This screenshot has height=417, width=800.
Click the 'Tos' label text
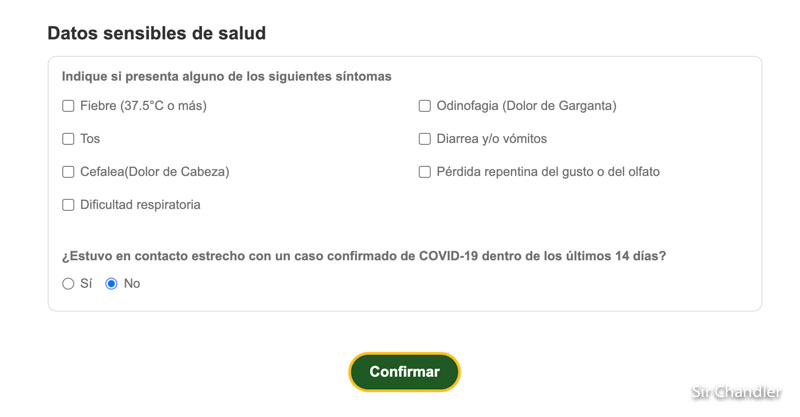click(90, 139)
